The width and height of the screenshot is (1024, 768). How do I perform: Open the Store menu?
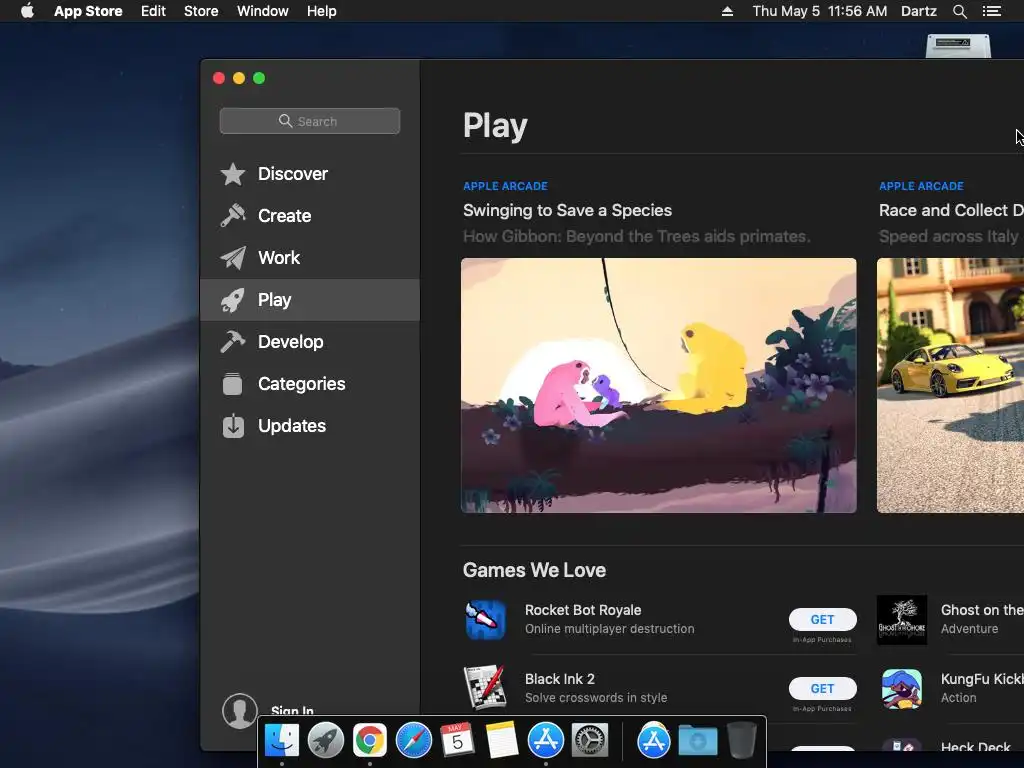(201, 11)
